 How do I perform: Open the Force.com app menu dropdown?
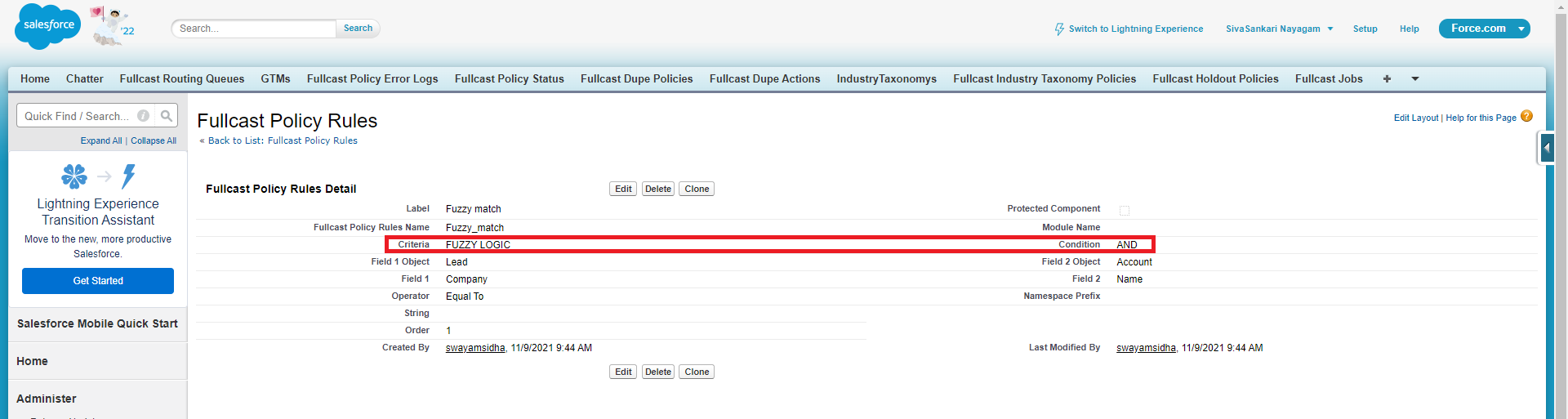[x=1521, y=29]
